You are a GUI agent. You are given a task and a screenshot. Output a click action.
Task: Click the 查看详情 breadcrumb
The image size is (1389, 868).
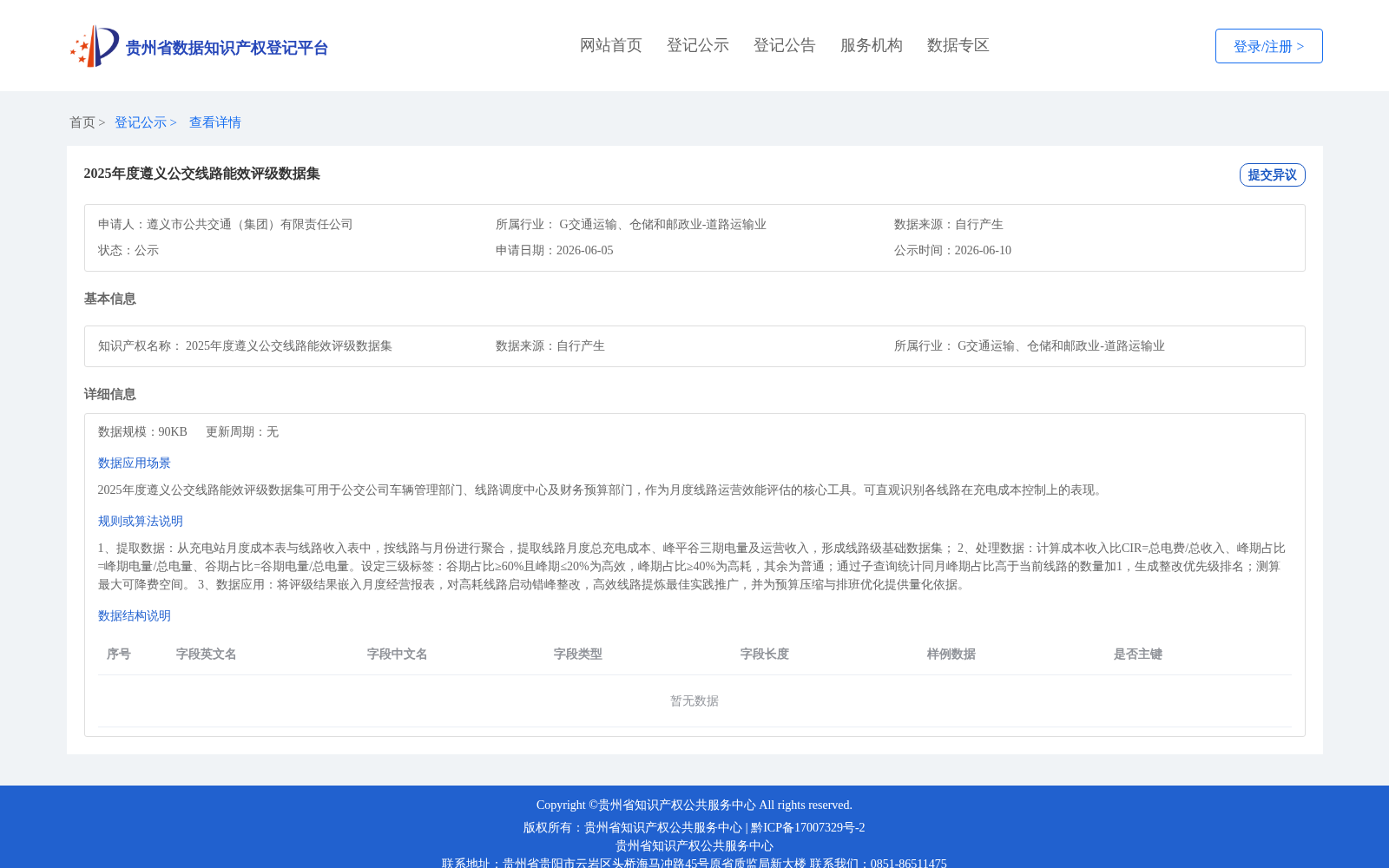click(x=215, y=122)
